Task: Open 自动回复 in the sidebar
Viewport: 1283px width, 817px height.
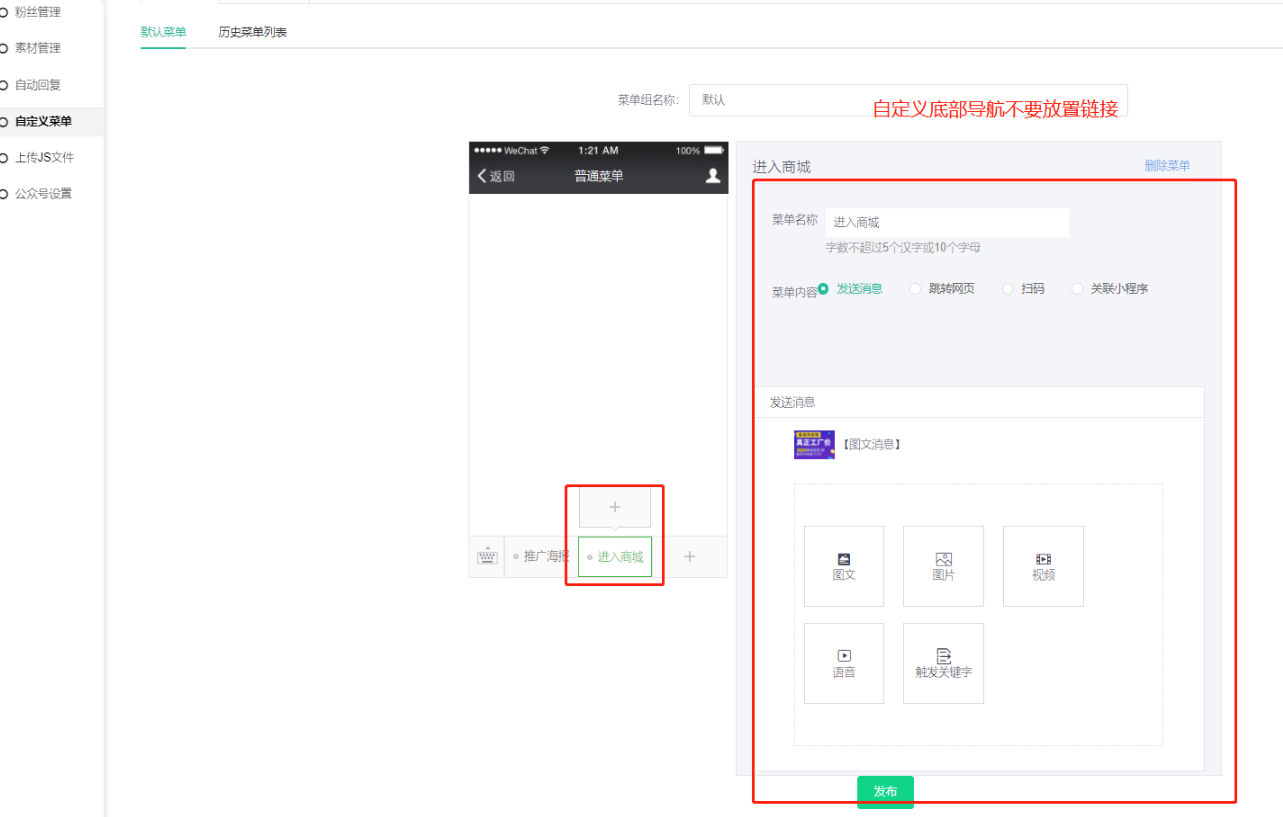Action: tap(38, 85)
